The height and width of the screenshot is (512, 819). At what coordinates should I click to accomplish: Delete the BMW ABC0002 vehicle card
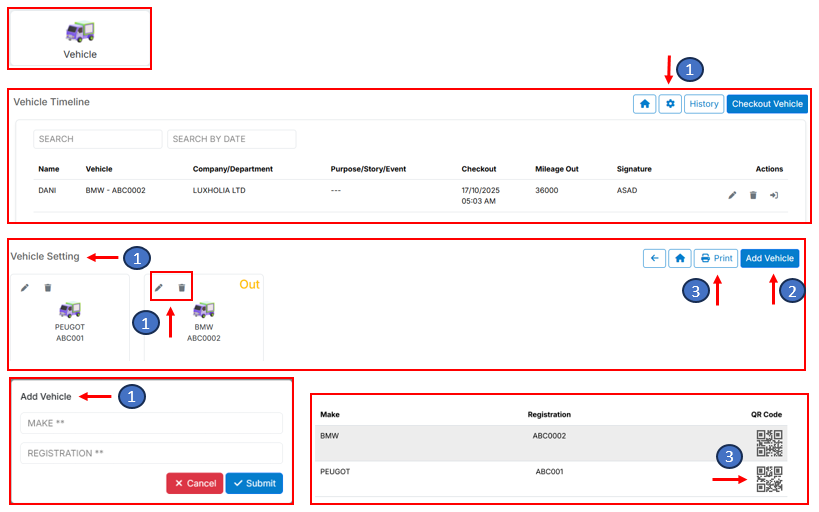(181, 288)
